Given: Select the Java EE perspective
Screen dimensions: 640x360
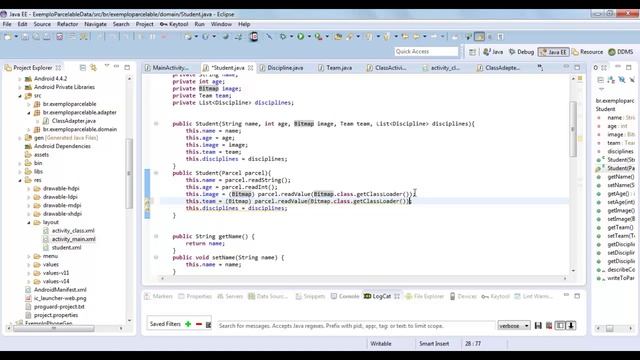Looking at the screenshot, I should click(x=553, y=52).
